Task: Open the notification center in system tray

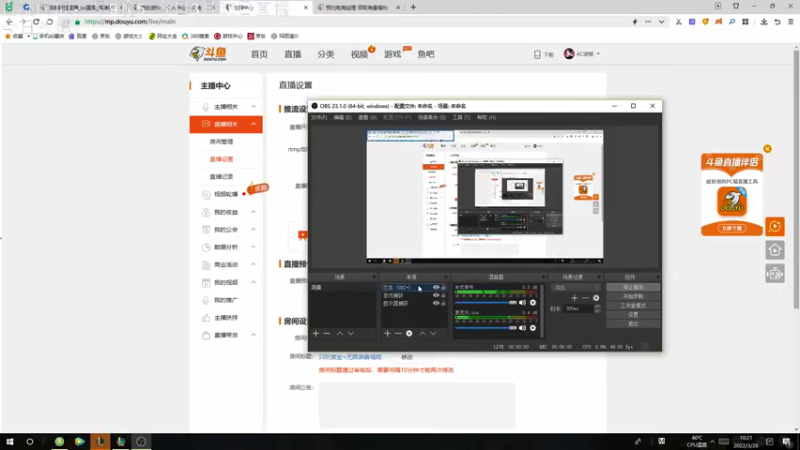Action: (x=787, y=442)
